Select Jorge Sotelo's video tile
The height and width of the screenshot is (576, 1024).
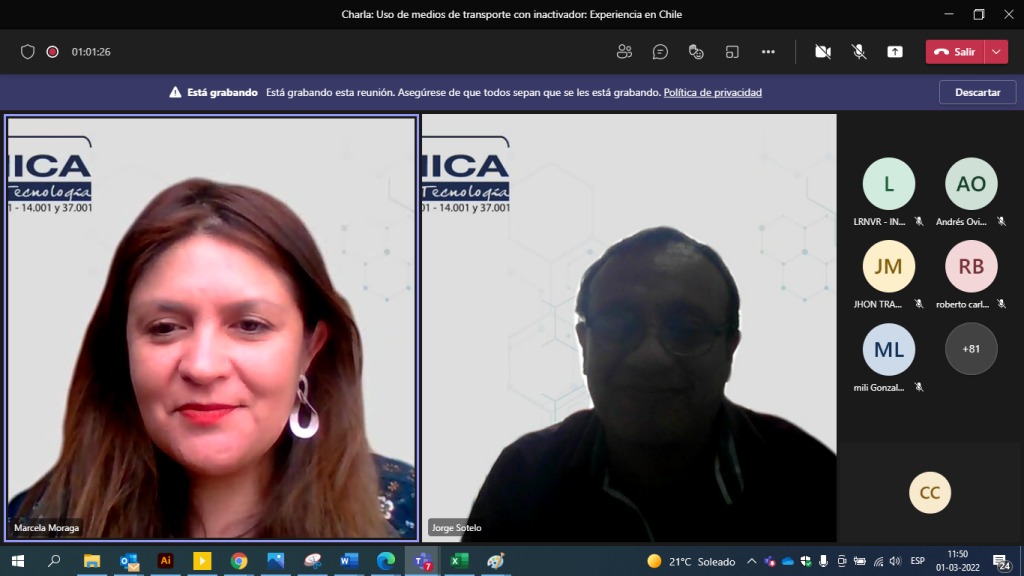tap(628, 328)
